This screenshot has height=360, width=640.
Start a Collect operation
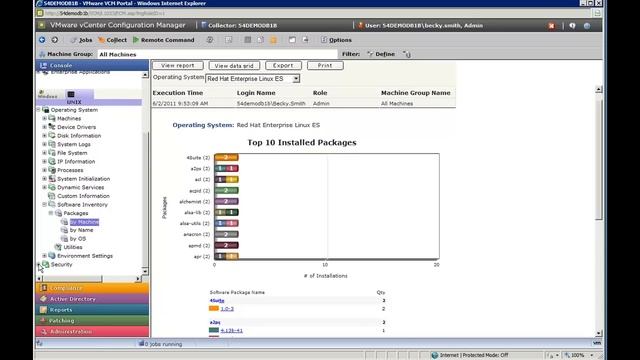pos(113,40)
